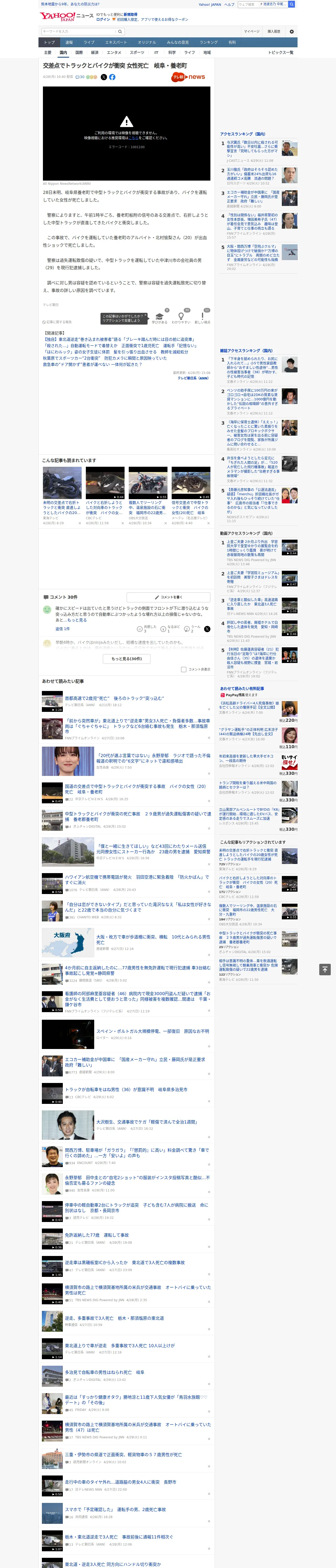Click the ログイン link
Image resolution: width=336 pixels, height=1568 pixels.
click(103, 20)
